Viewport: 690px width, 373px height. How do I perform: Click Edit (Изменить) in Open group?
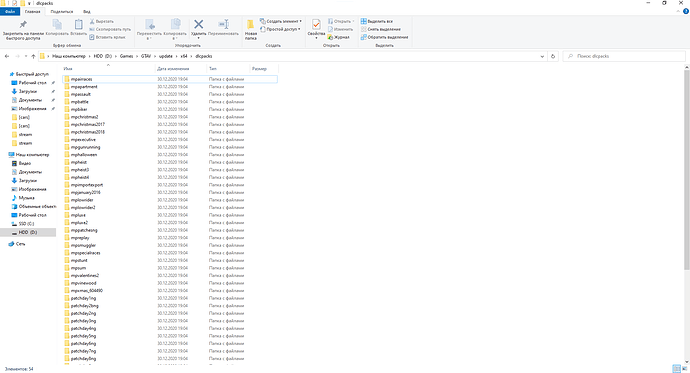click(x=340, y=29)
